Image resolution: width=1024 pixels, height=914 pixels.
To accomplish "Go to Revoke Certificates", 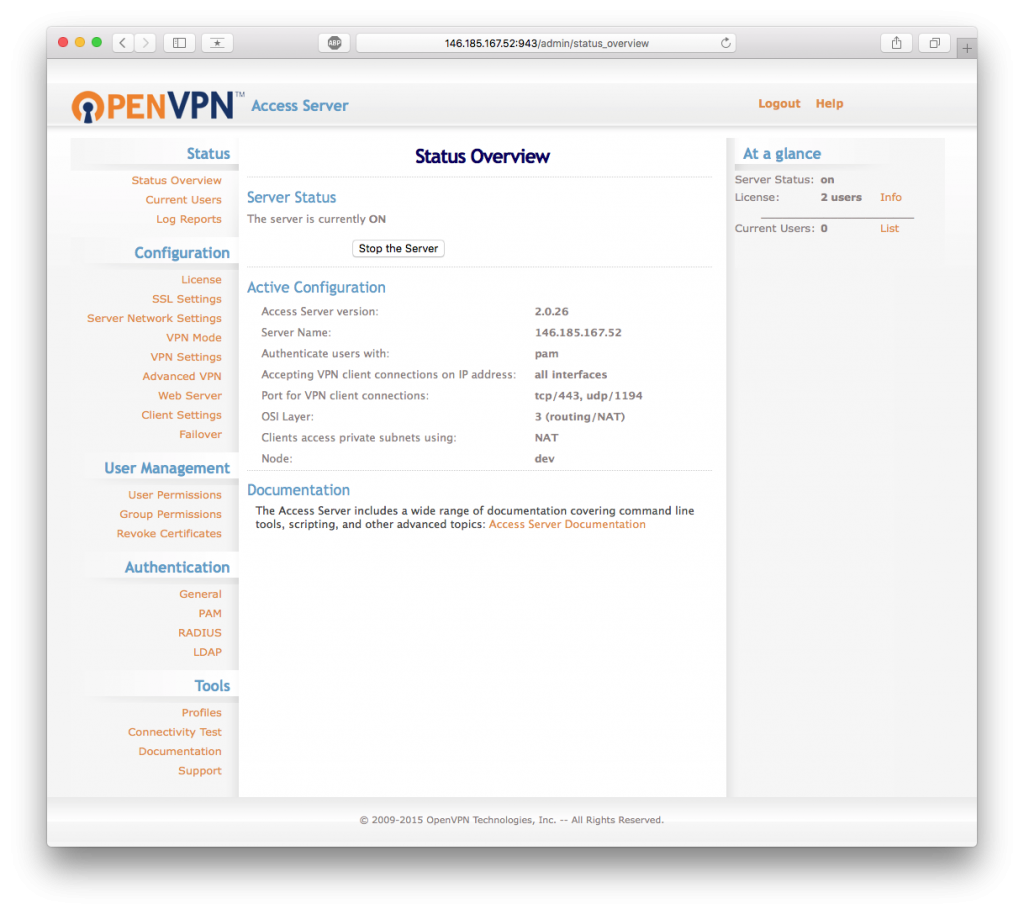I will point(169,533).
